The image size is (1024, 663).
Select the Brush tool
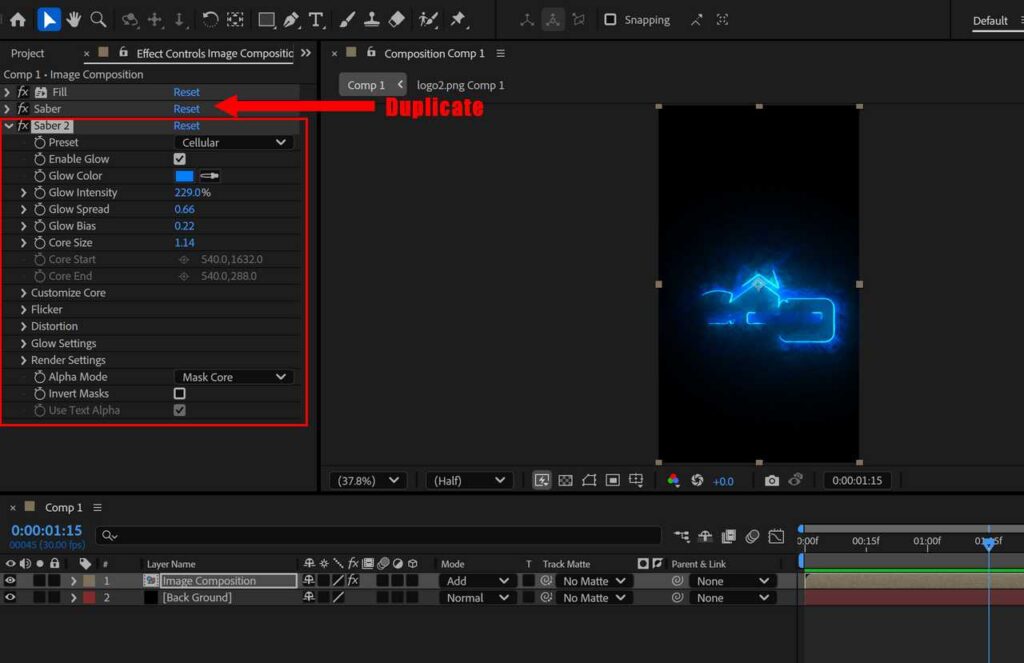347,20
